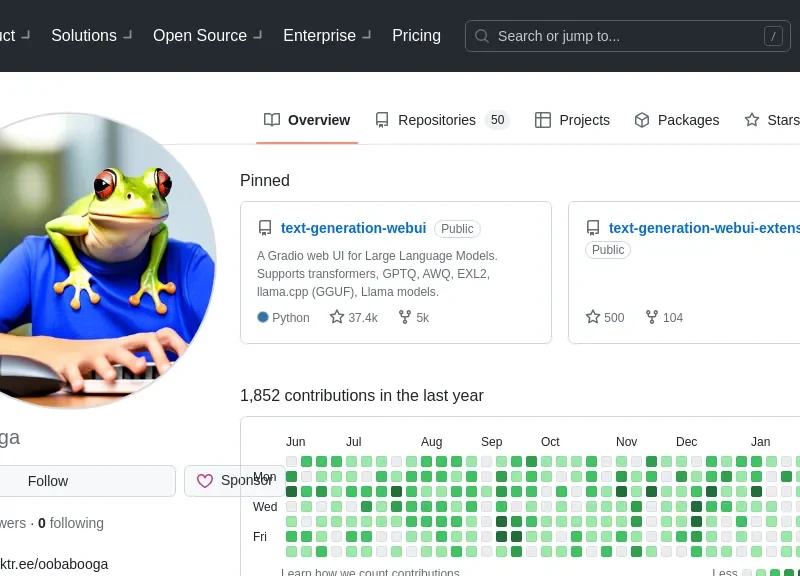Click repo icon on text-generation-webui-extensions card
The width and height of the screenshot is (800, 576).
coord(593,228)
